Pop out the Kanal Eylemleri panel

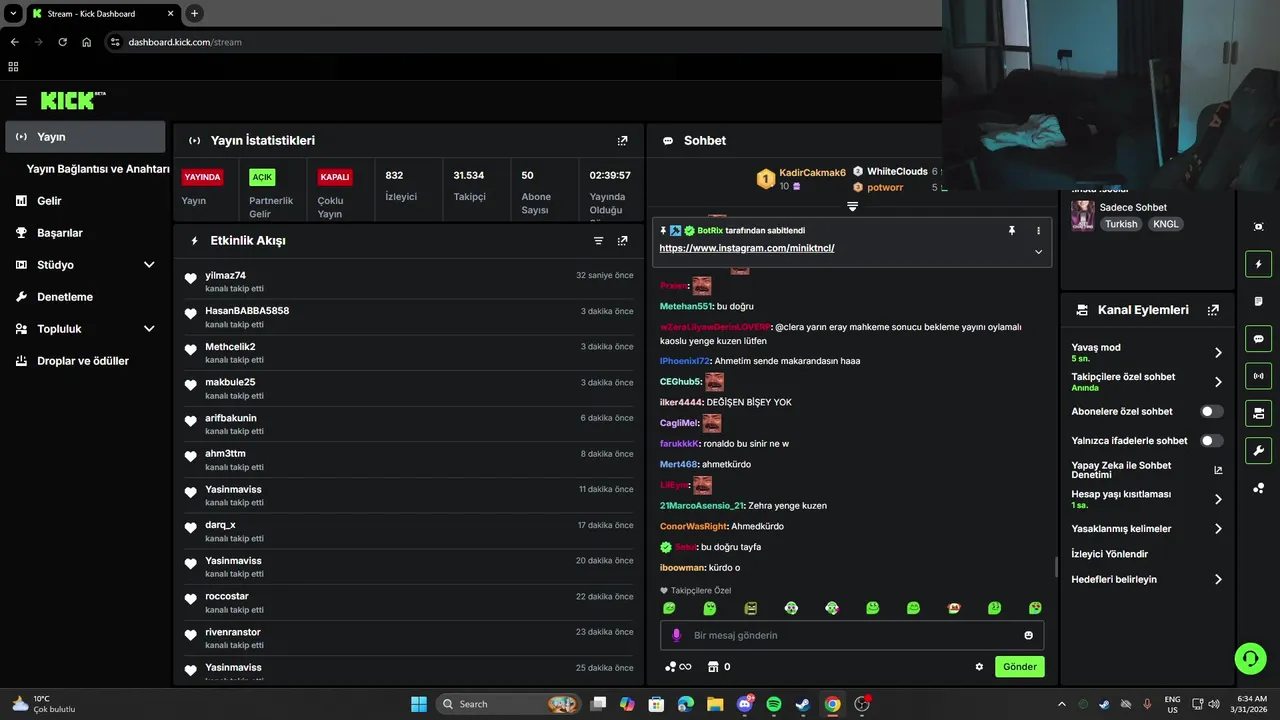coord(1213,310)
